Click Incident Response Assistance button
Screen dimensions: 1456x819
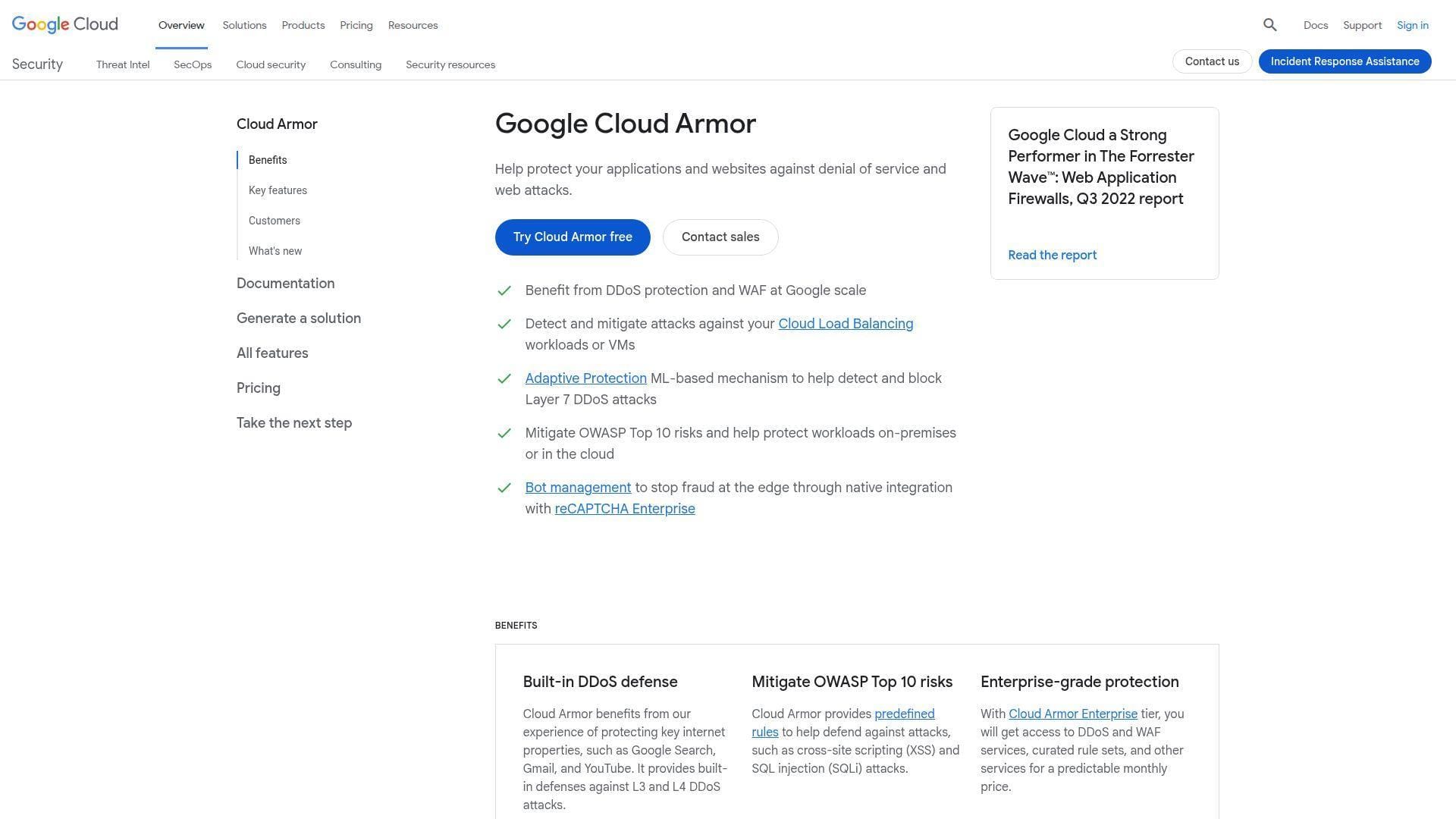1345,61
